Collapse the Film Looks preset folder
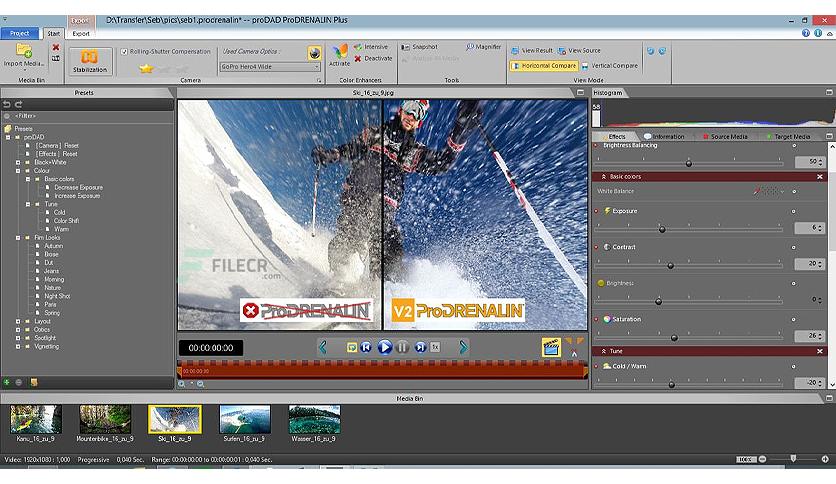The image size is (836, 484). coord(18,238)
